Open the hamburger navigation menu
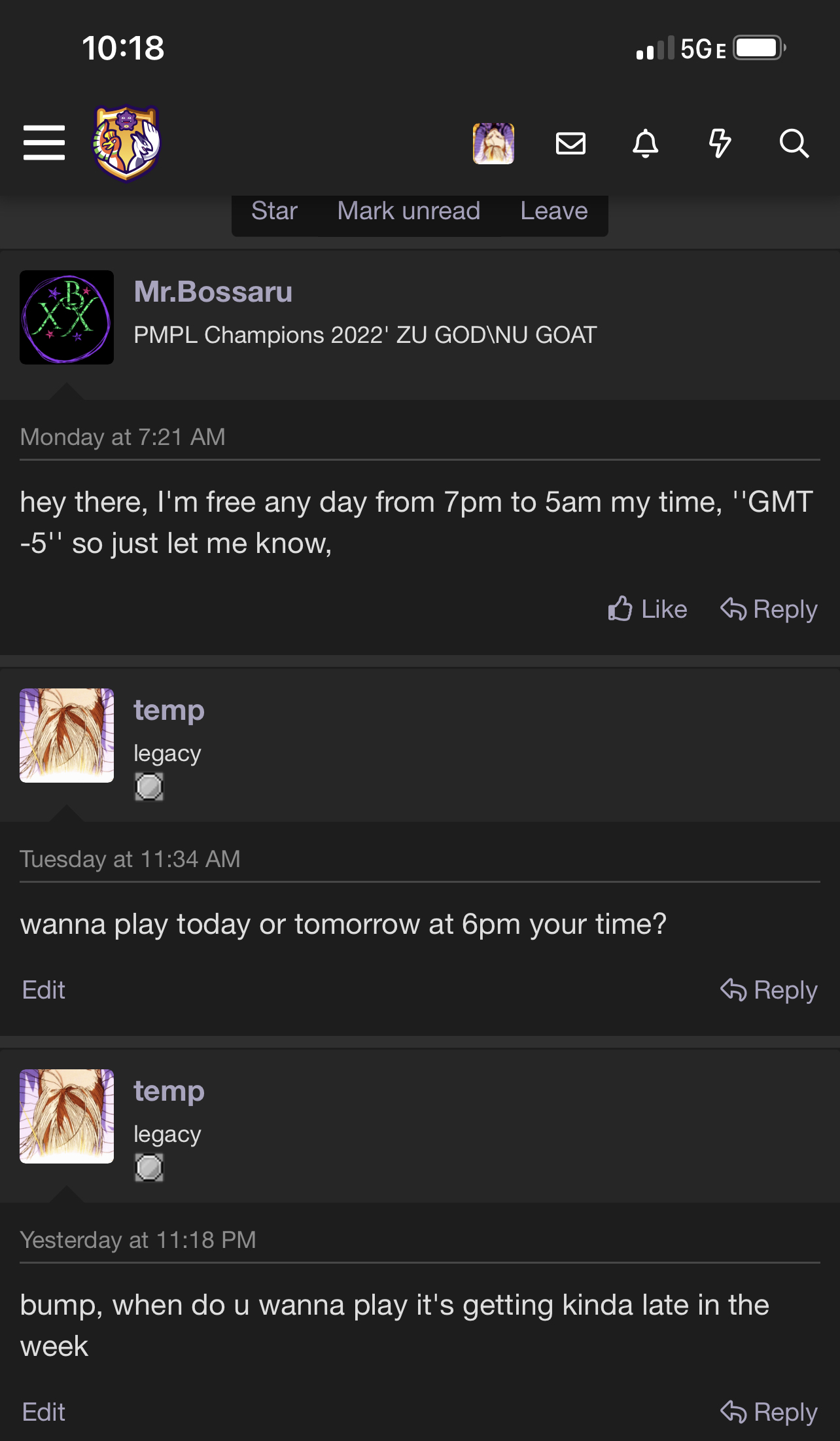Image resolution: width=840 pixels, height=1441 pixels. [x=44, y=143]
